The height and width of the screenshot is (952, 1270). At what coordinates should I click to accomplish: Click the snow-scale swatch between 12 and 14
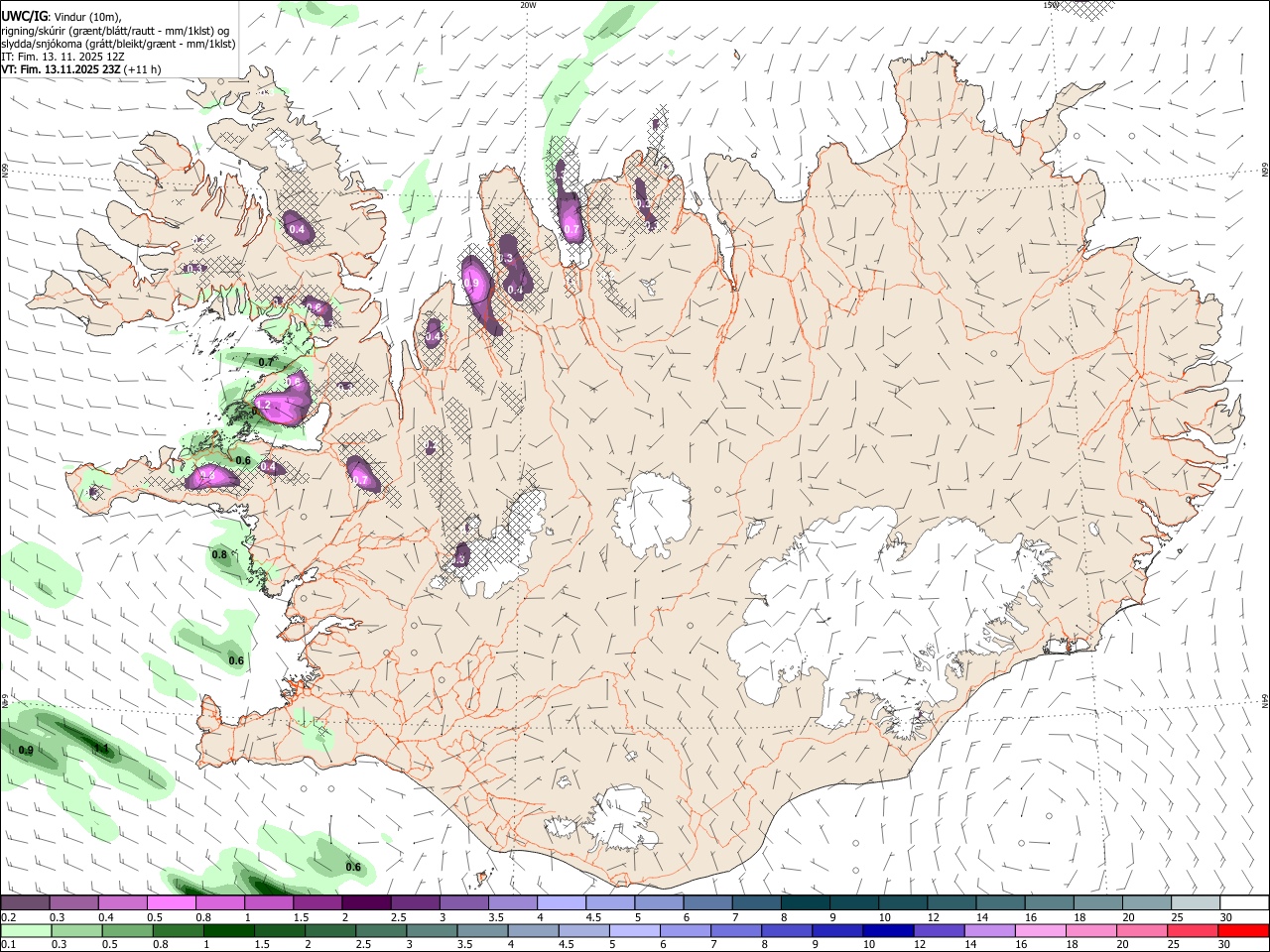[x=950, y=903]
